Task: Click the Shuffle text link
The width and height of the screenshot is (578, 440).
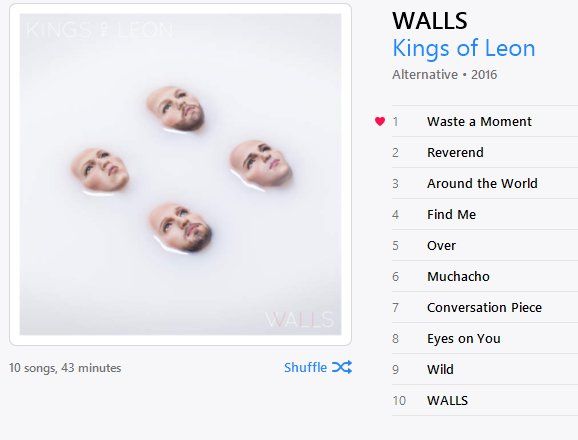Action: (305, 367)
